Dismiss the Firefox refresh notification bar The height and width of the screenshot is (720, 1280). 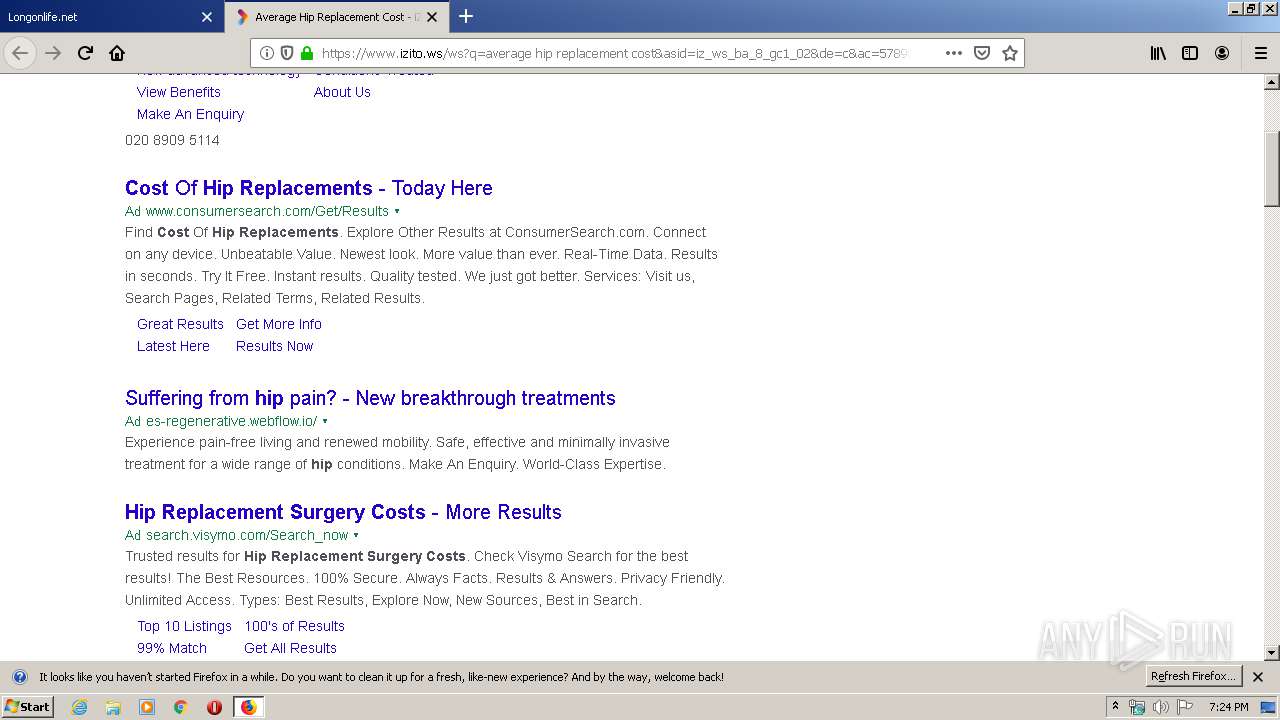[1258, 677]
